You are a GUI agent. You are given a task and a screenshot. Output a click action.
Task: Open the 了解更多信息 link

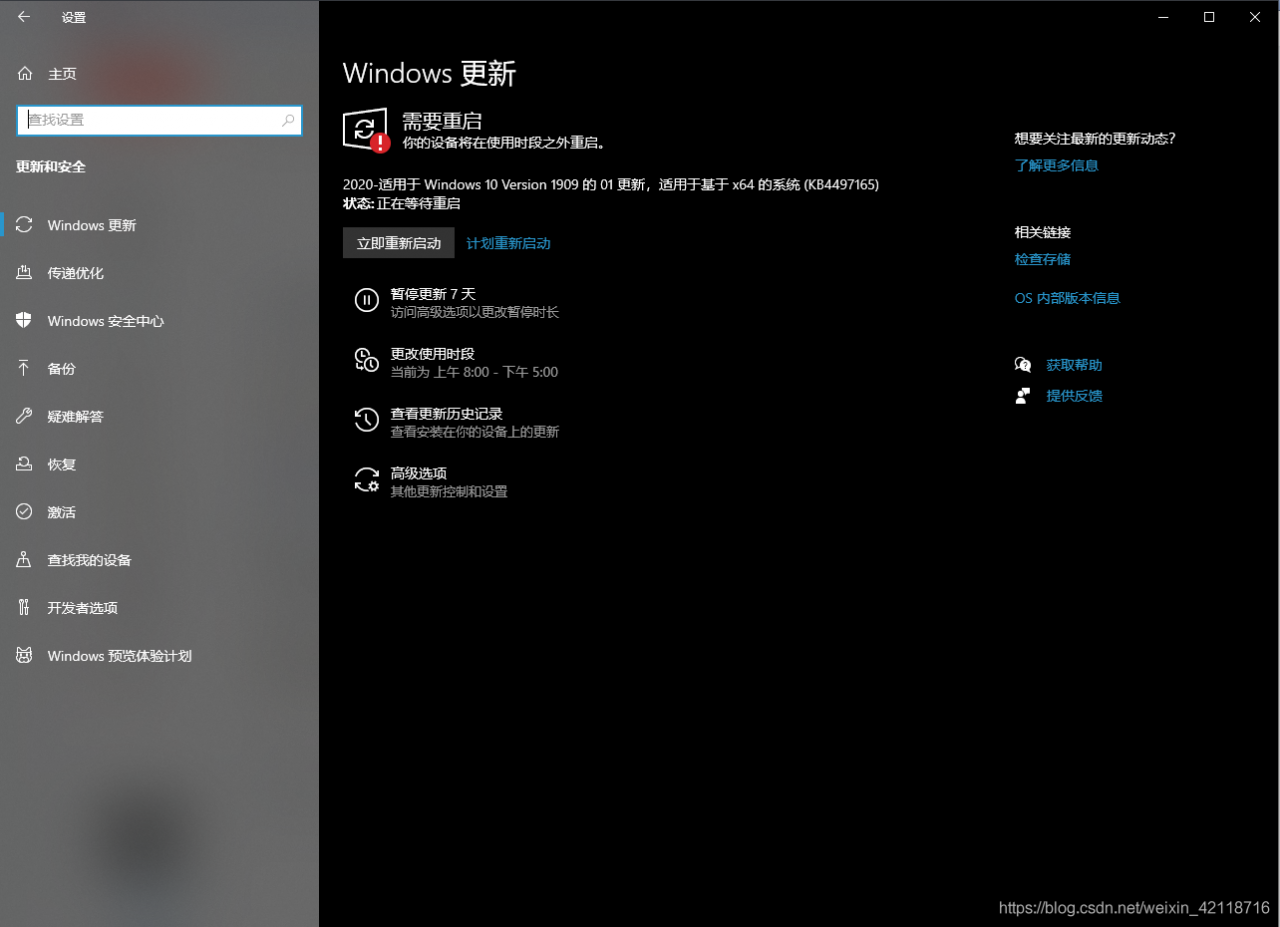[1057, 165]
